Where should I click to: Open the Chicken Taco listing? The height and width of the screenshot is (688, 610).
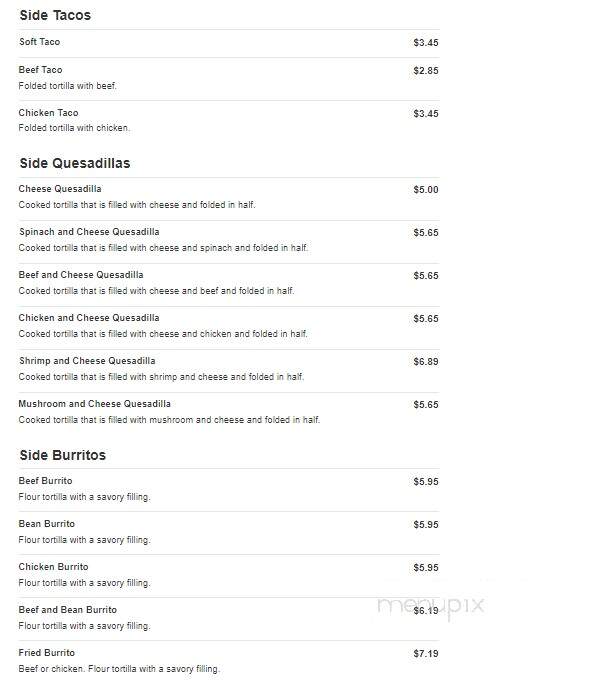click(x=48, y=113)
